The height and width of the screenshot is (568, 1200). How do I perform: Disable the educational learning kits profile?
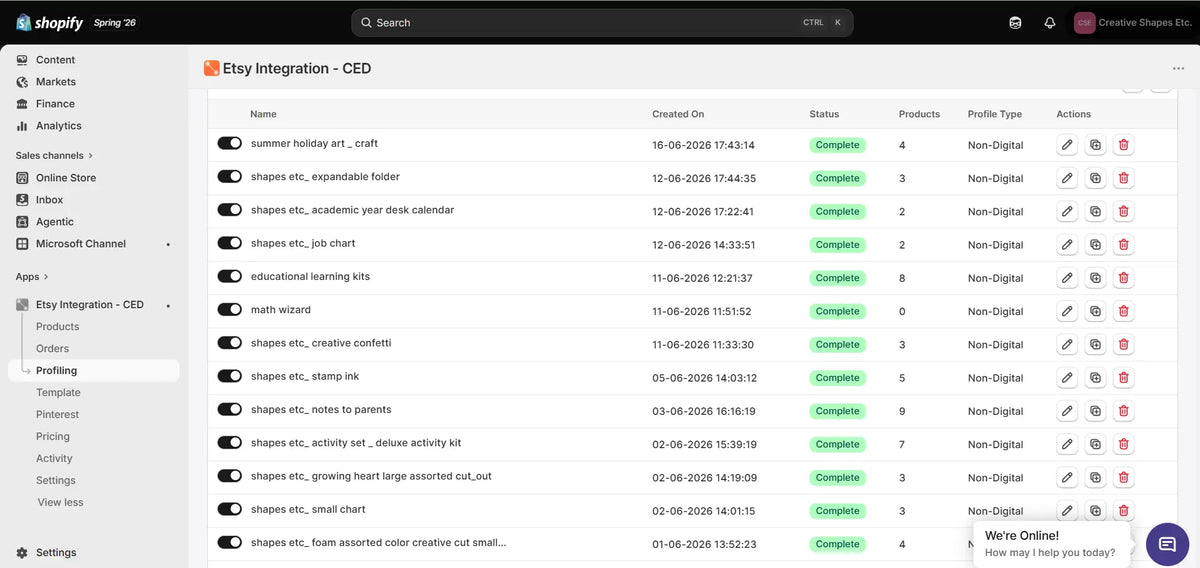(x=230, y=276)
